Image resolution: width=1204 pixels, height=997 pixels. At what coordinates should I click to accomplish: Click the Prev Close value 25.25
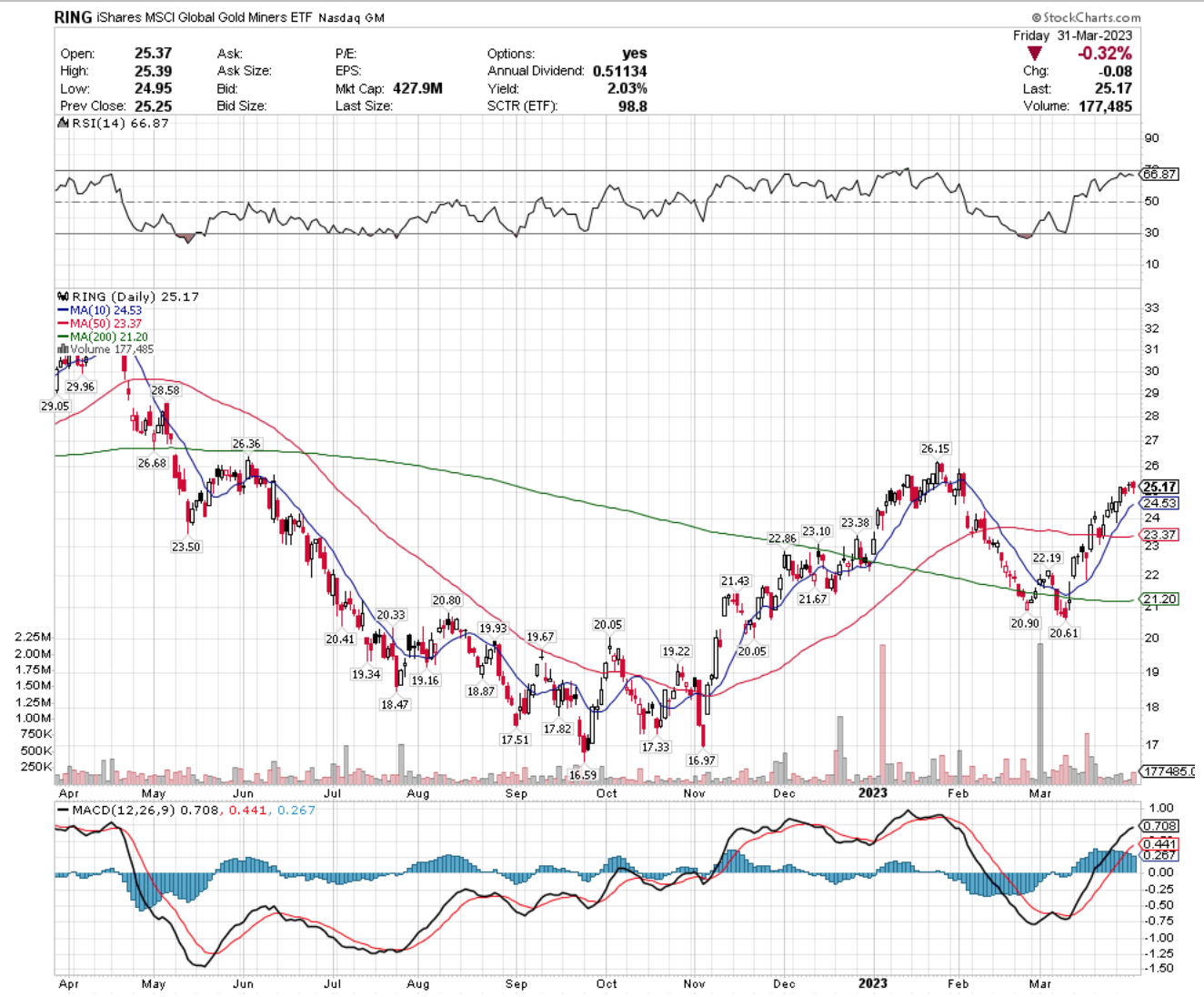tap(153, 106)
